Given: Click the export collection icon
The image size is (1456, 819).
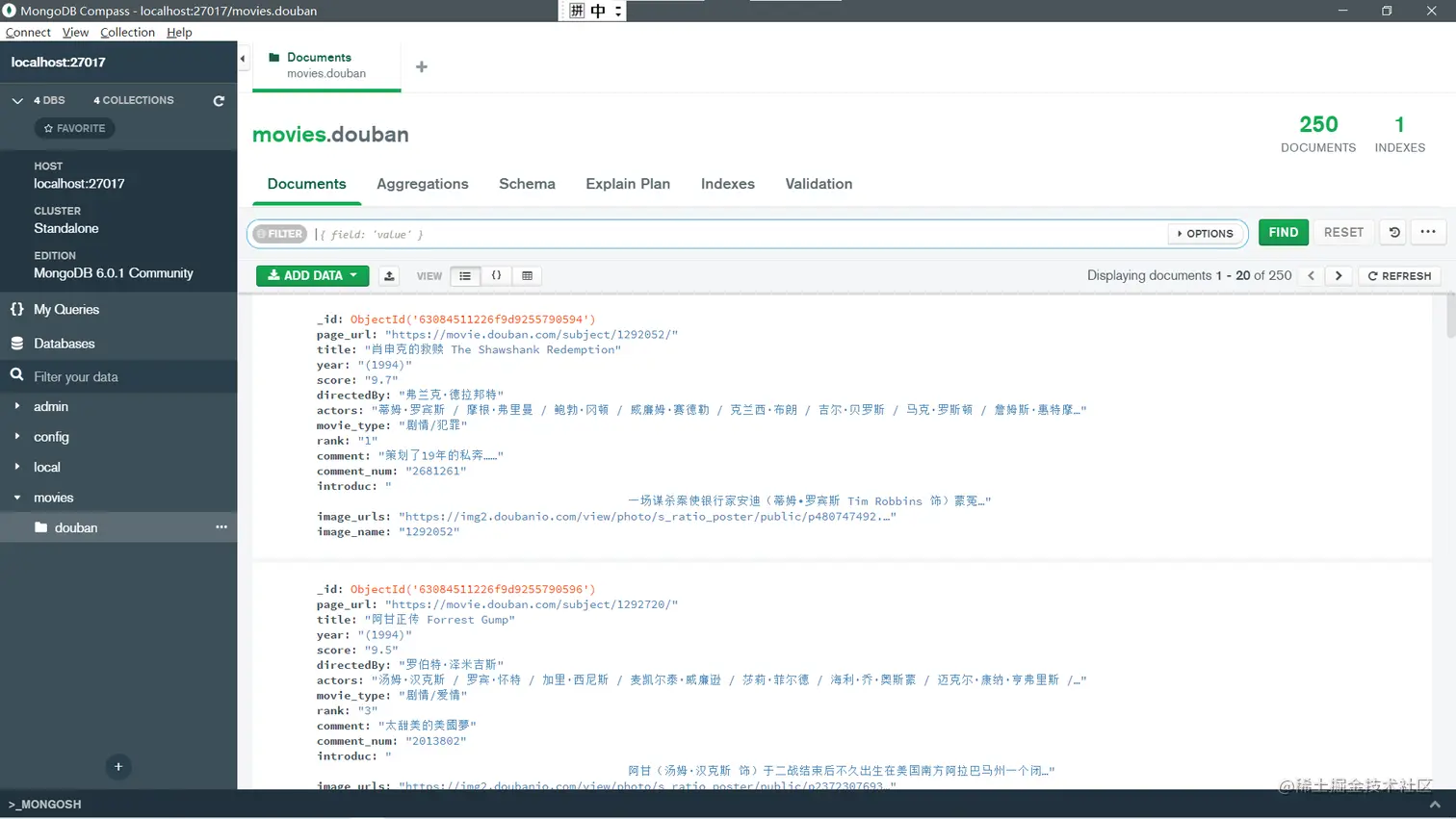Looking at the screenshot, I should coord(389,276).
